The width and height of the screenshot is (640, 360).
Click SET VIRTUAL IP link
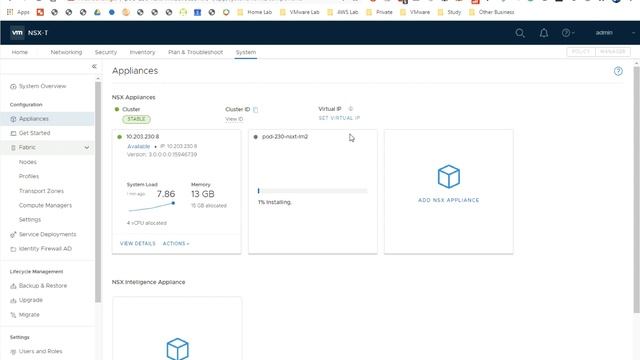(x=339, y=118)
